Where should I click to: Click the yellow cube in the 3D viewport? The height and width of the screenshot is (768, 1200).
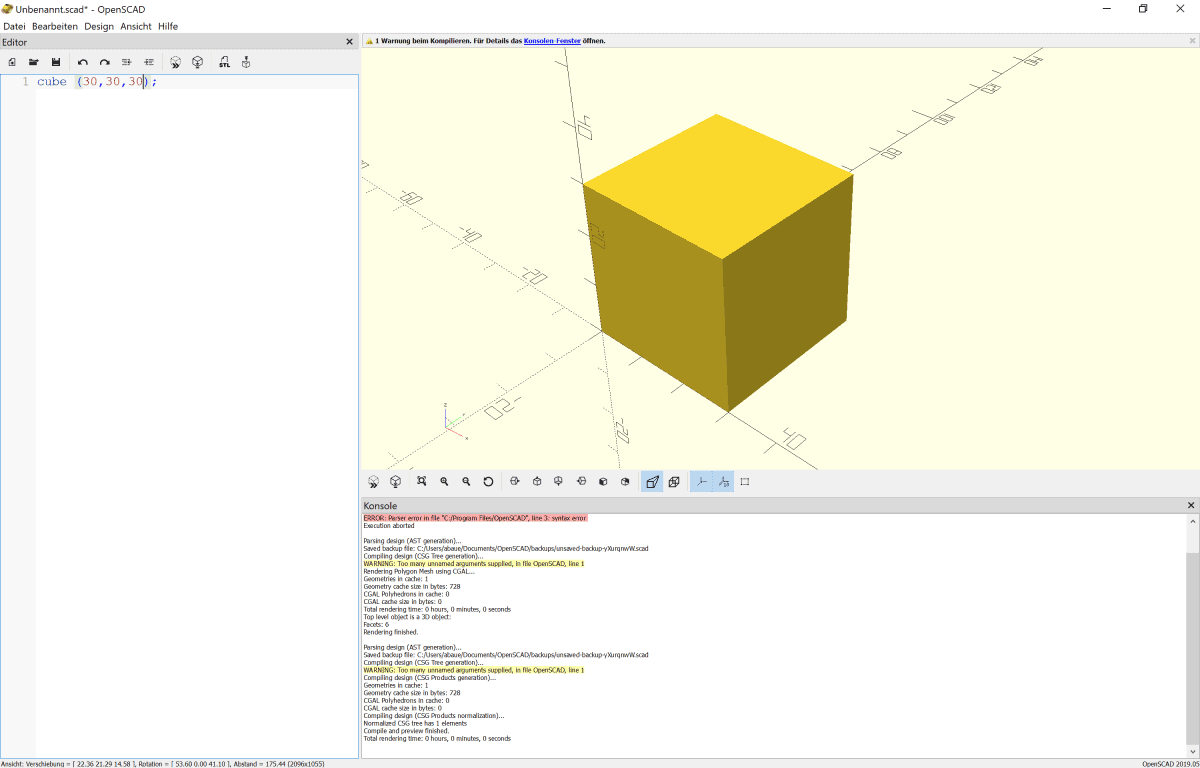coord(718,262)
